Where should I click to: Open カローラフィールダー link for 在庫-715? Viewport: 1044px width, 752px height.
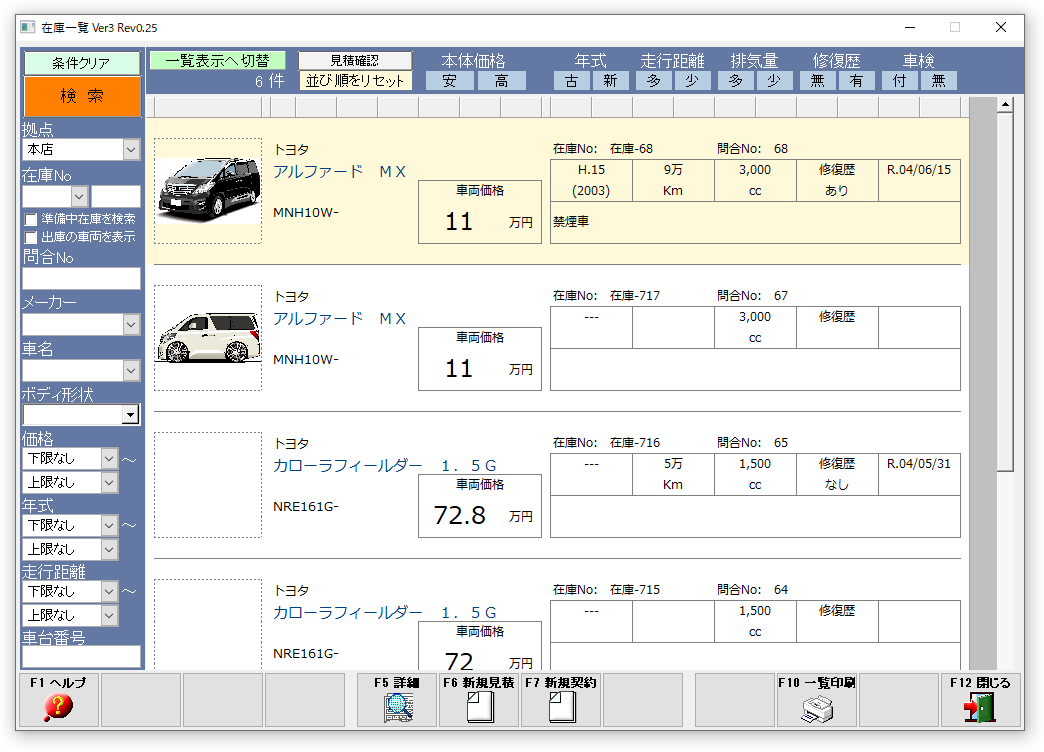click(385, 613)
